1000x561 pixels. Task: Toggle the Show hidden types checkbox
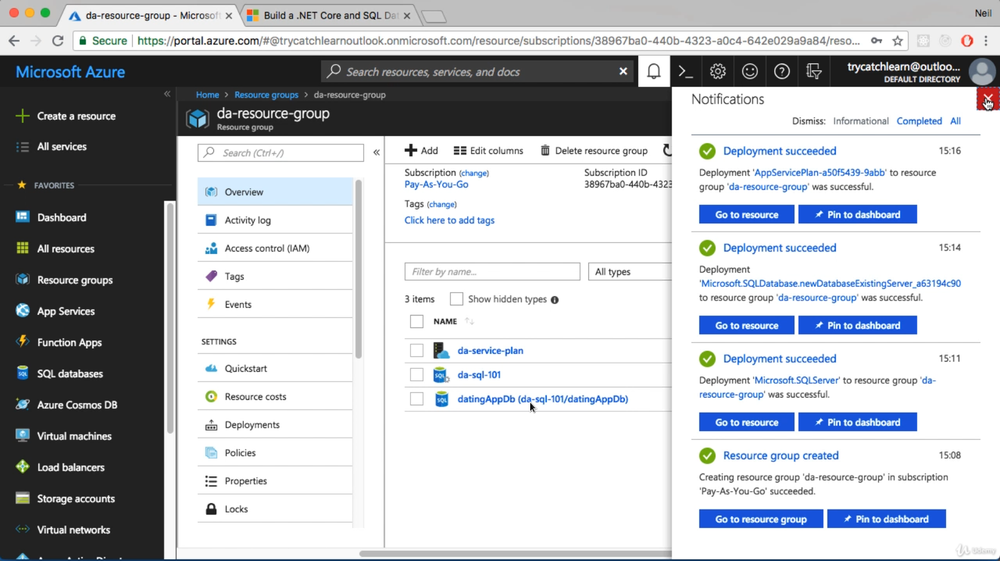click(456, 299)
